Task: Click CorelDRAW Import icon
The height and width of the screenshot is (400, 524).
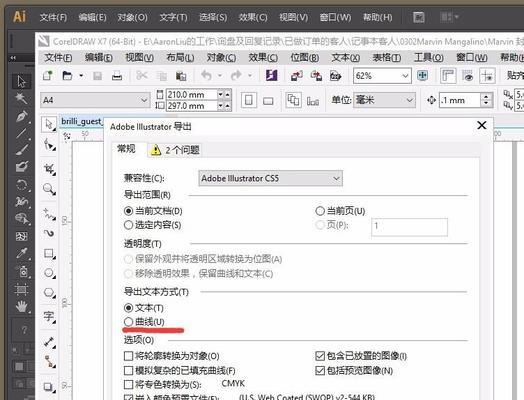Action: (296, 76)
